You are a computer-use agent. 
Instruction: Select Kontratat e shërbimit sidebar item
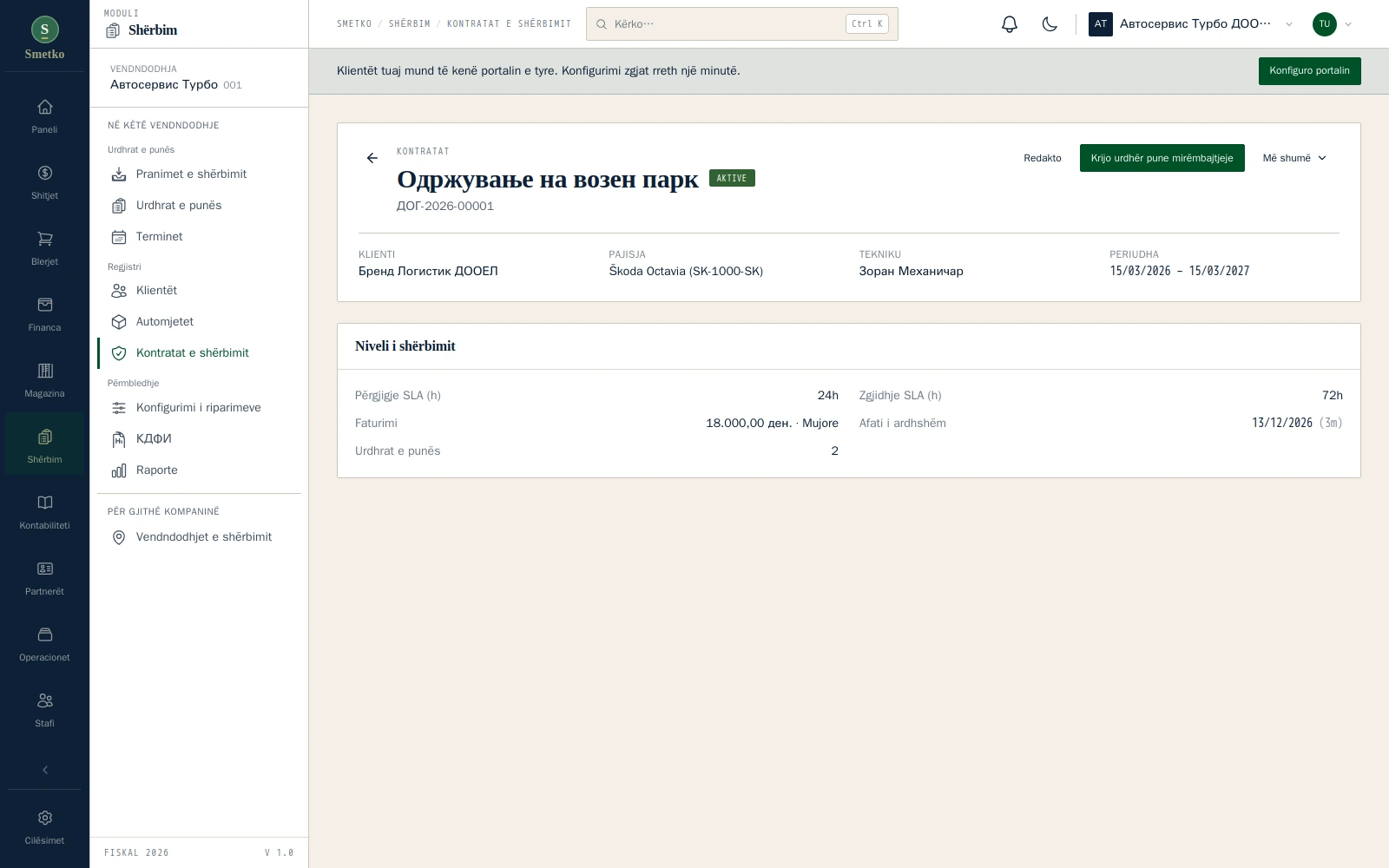[199, 353]
